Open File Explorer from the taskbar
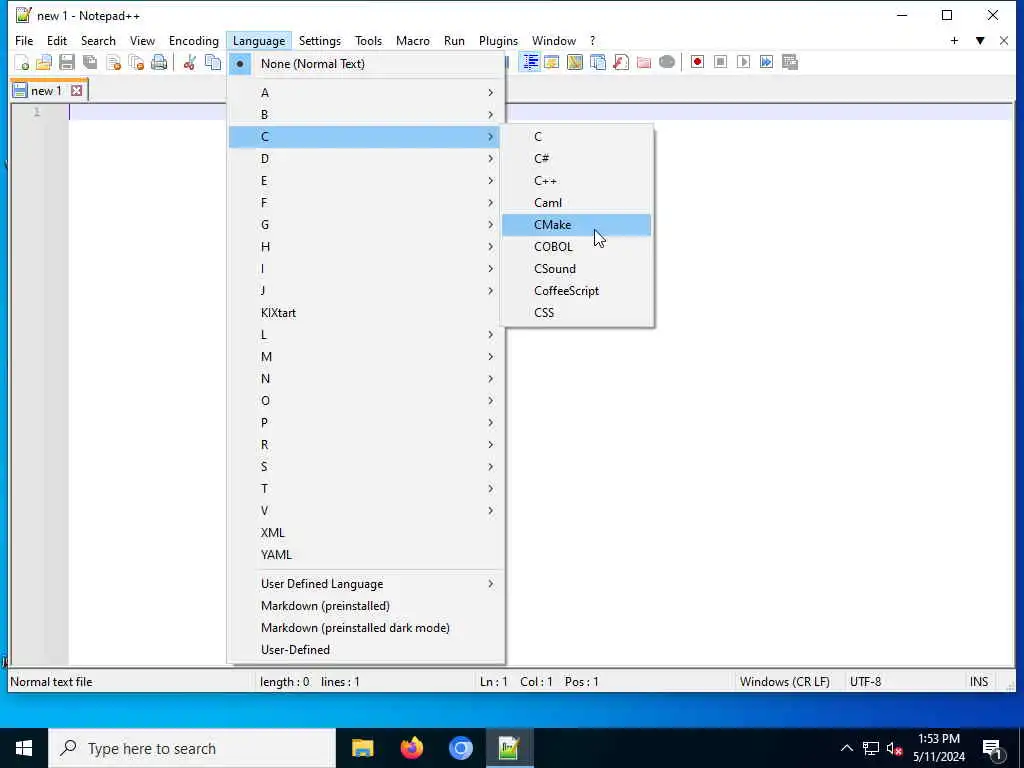 (x=362, y=748)
